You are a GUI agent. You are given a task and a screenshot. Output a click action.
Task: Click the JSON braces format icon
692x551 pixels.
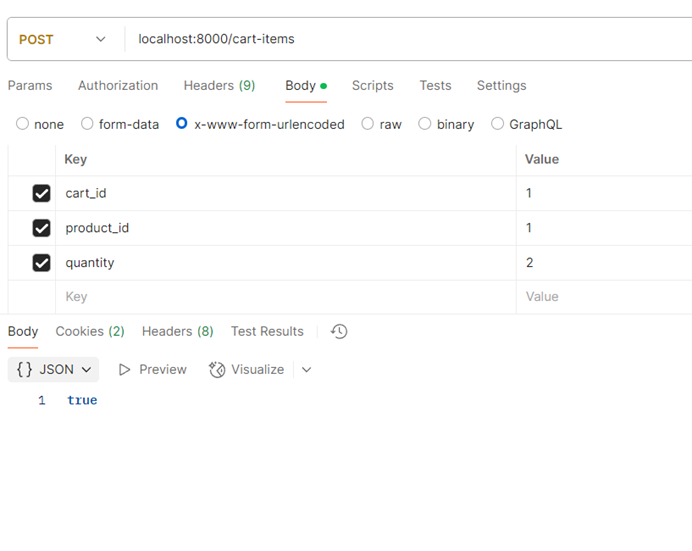pyautogui.click(x=25, y=370)
